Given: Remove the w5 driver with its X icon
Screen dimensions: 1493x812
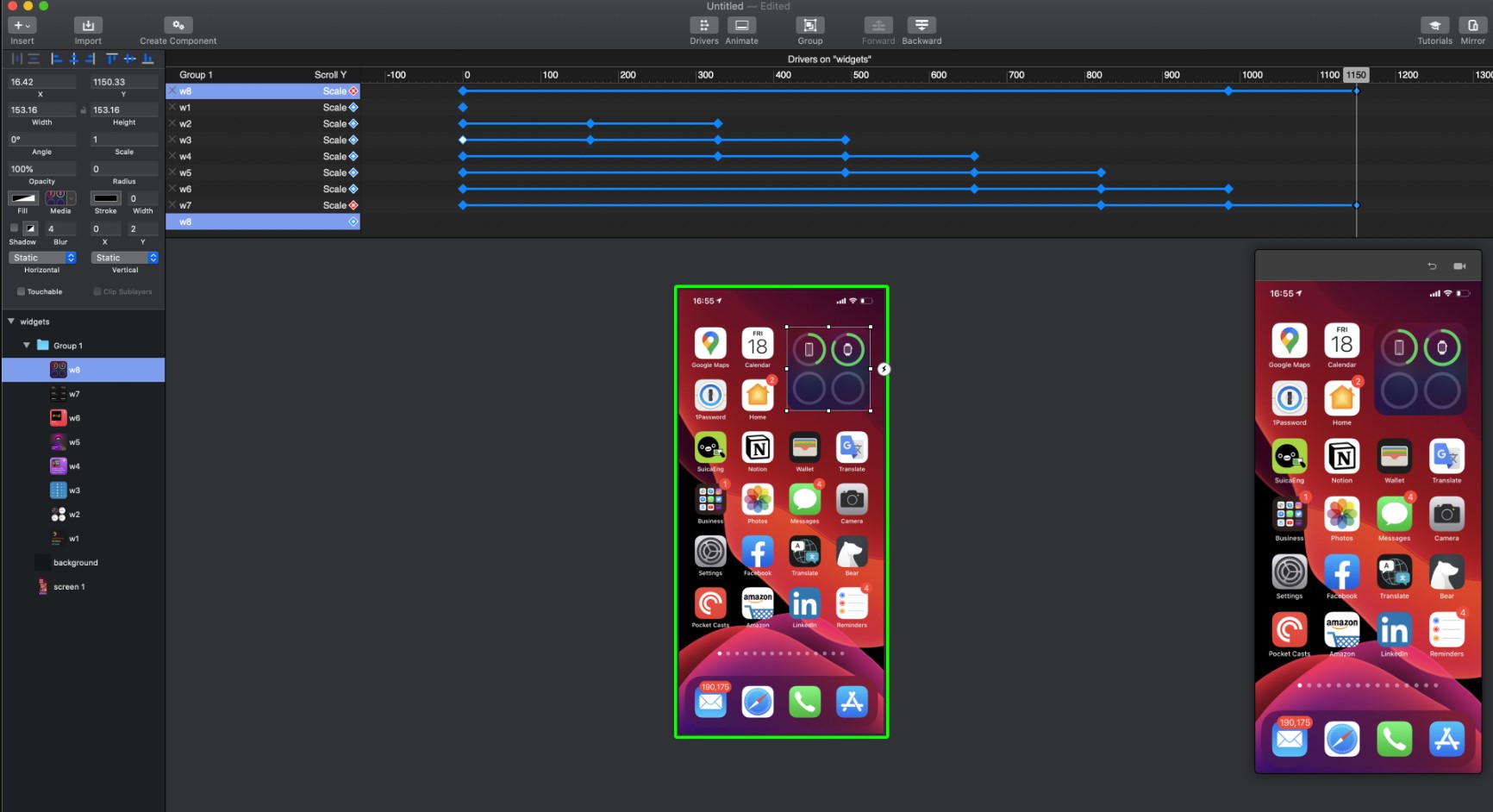Looking at the screenshot, I should (172, 172).
